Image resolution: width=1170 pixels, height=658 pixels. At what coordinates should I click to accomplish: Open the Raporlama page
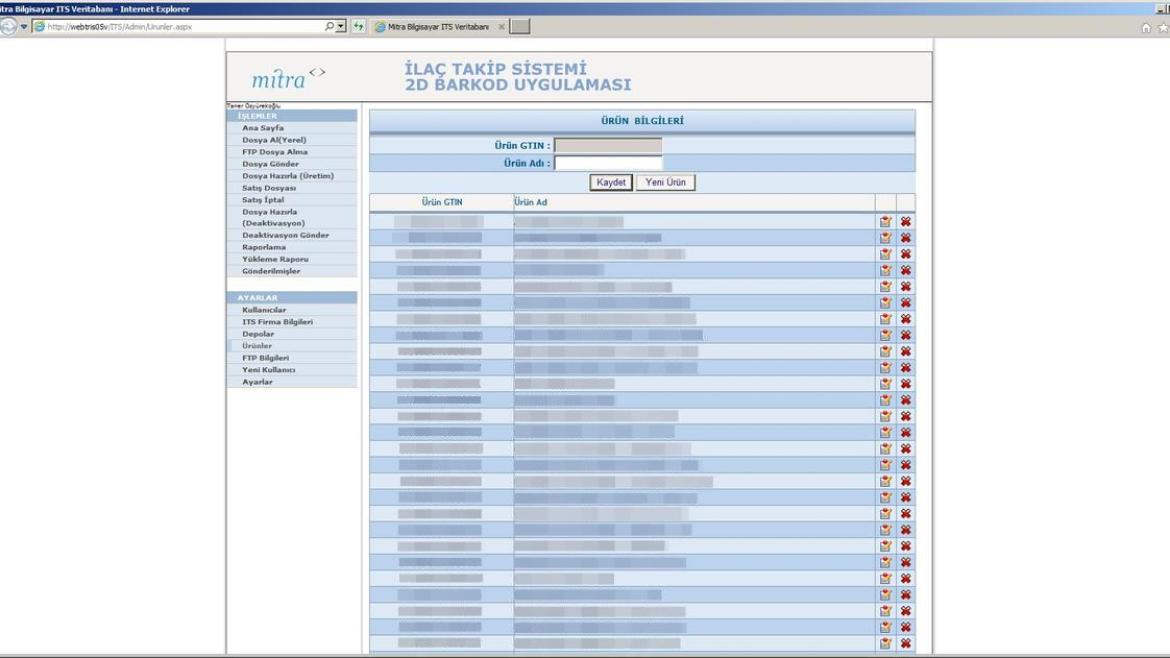[263, 247]
